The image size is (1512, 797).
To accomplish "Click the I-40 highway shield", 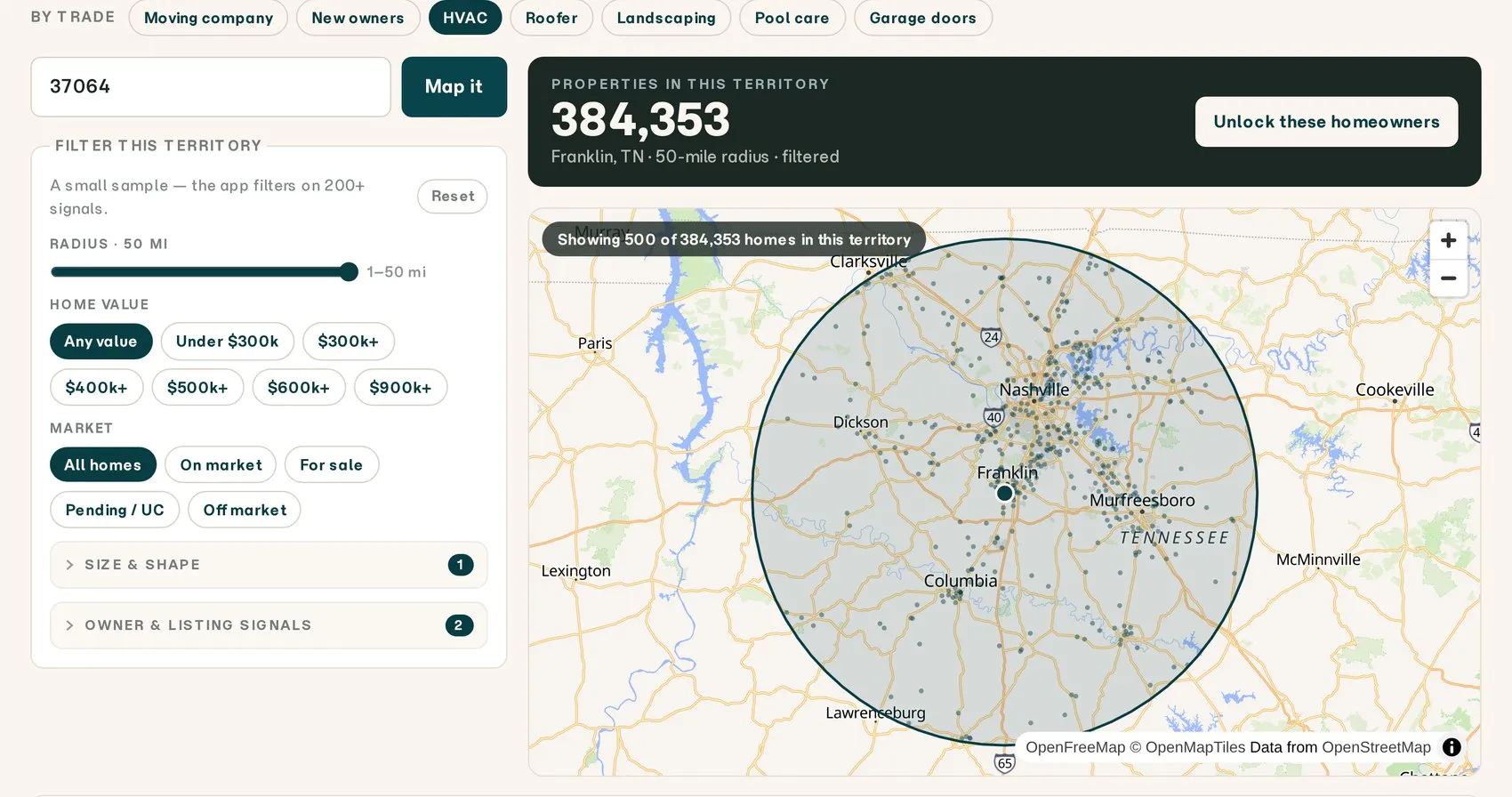I will 993,417.
